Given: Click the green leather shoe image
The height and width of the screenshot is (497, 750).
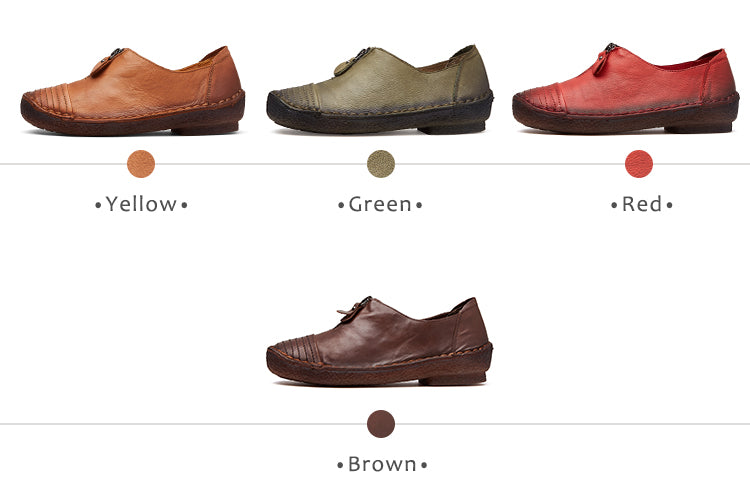Looking at the screenshot, I should click(380, 89).
